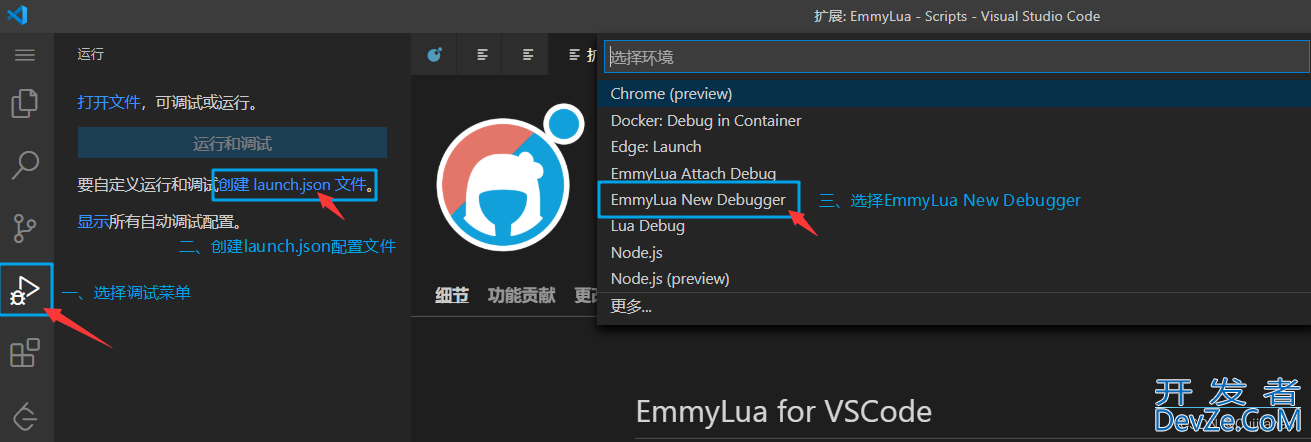
Task: Select EmmyLua Attach Debug
Action: tap(955, 173)
